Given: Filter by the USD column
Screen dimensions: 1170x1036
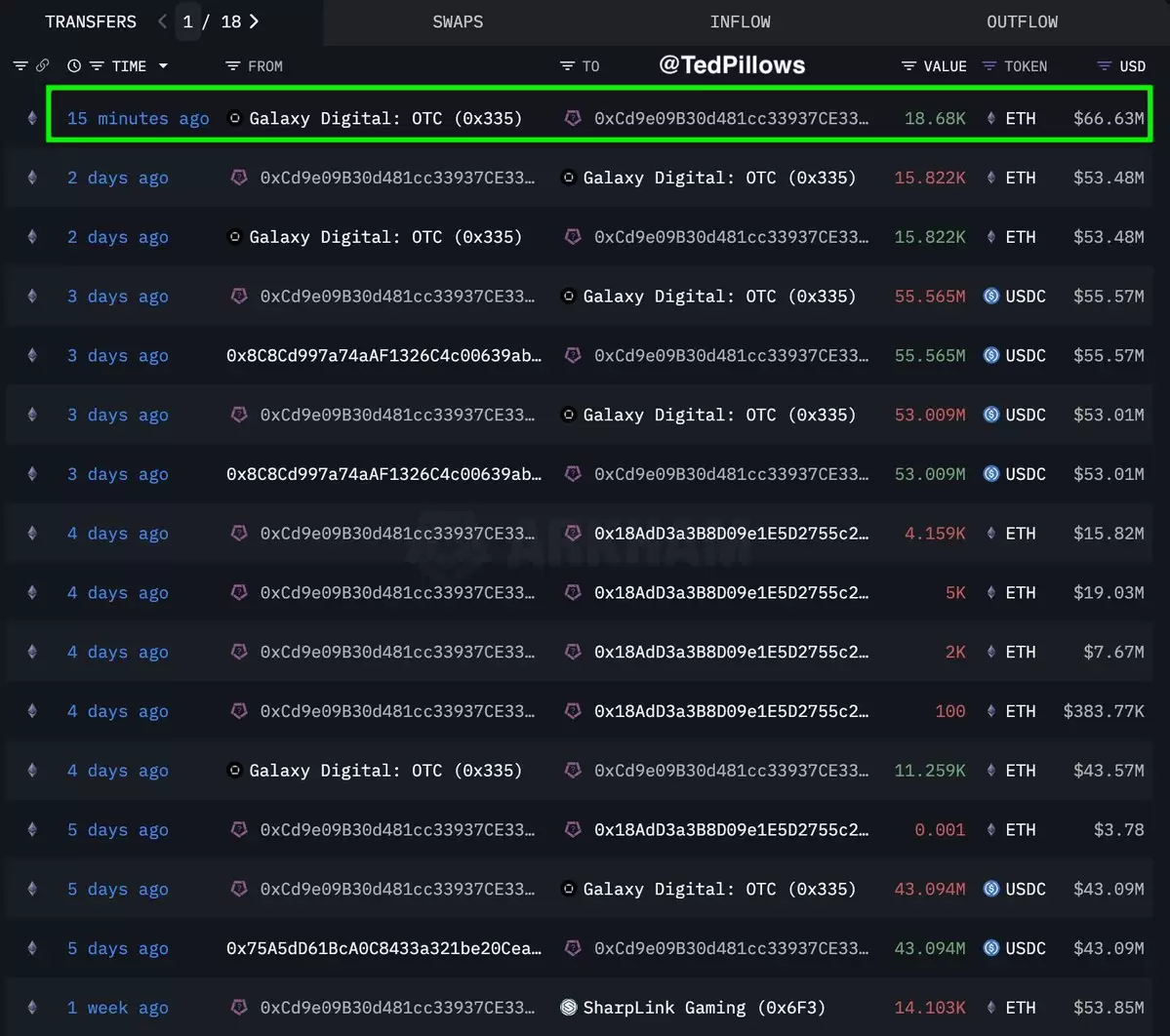Looking at the screenshot, I should coord(1104,66).
